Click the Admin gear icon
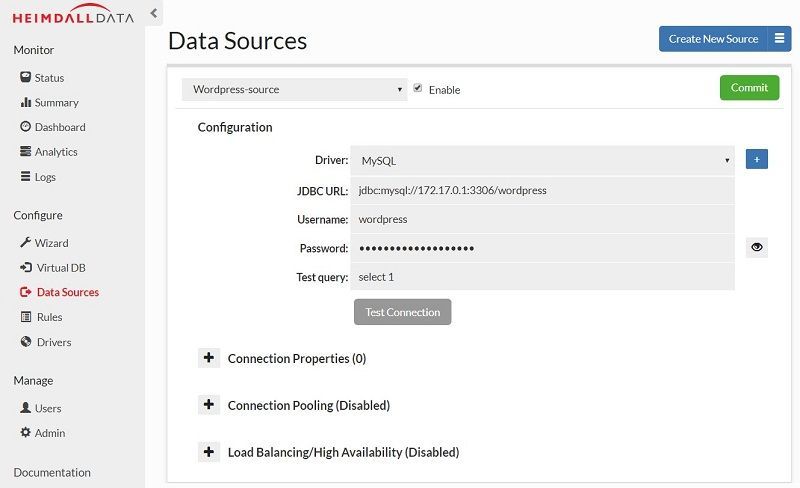This screenshot has height=488, width=800. (x=26, y=433)
